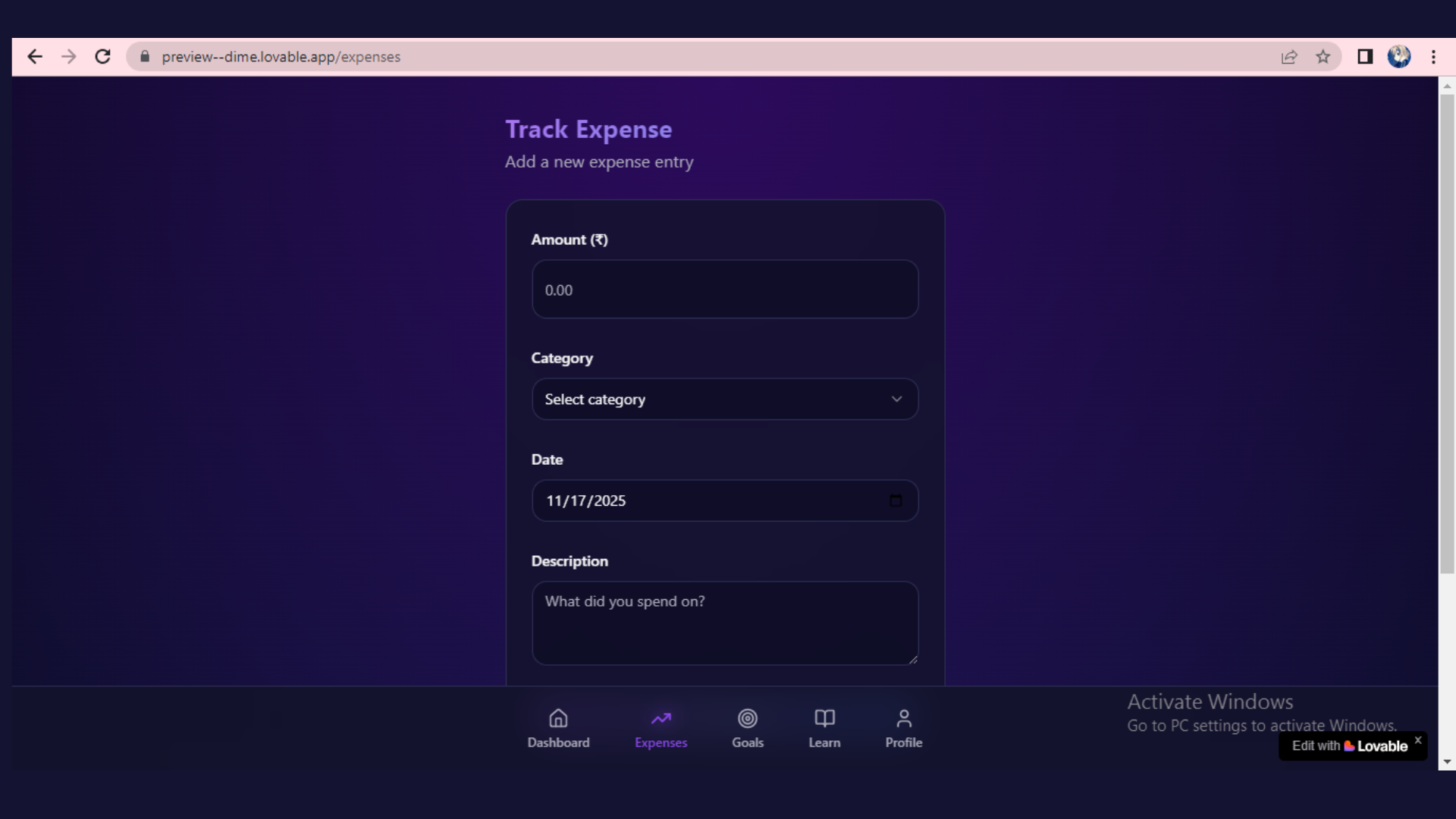This screenshot has height=819, width=1456.
Task: Go back using the browser back arrow
Action: (34, 57)
